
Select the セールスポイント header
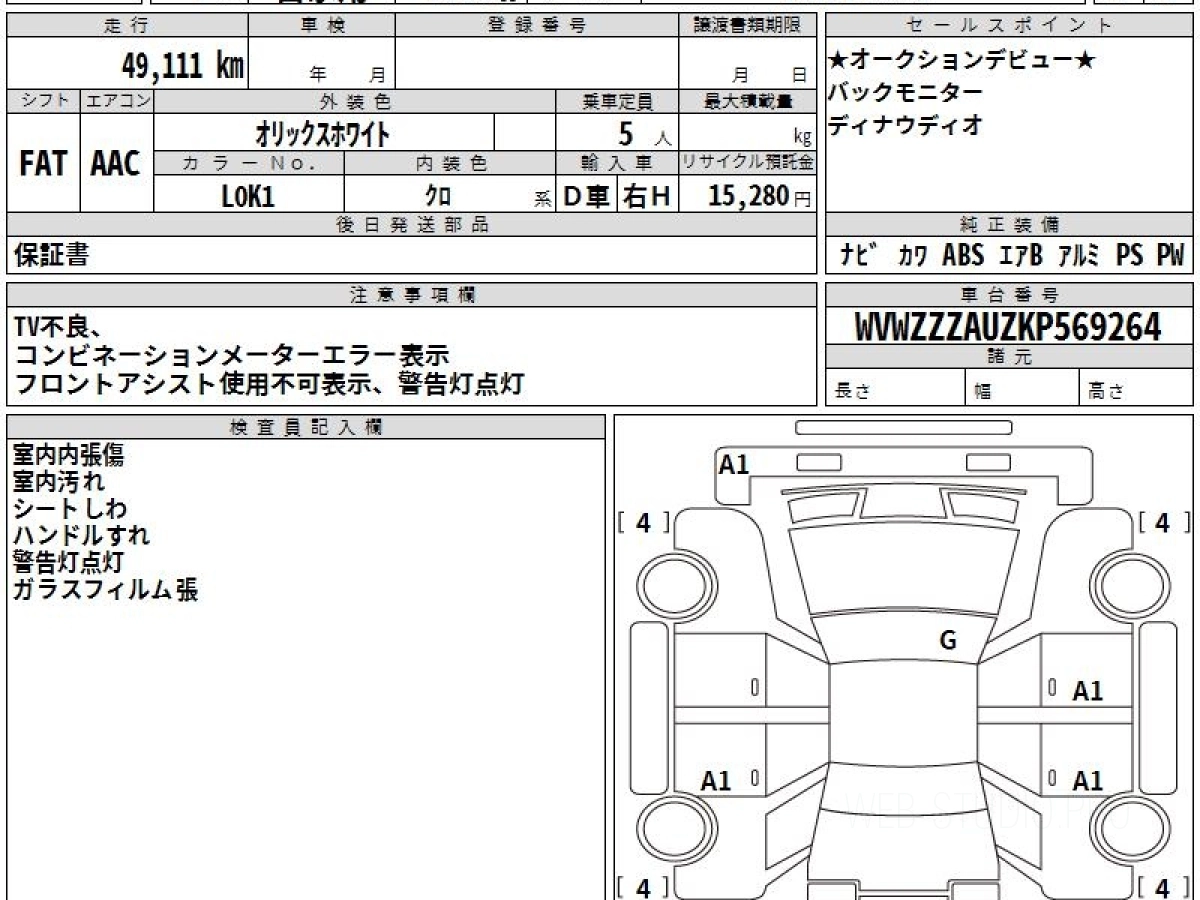click(1009, 26)
